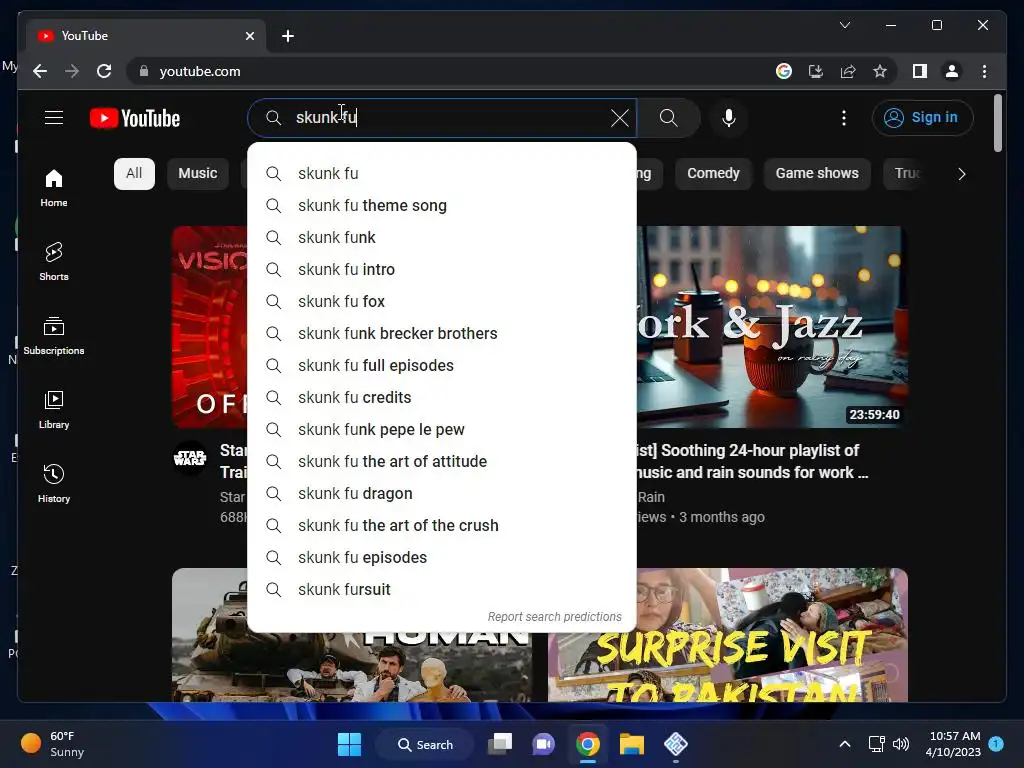
Task: Show hidden system tray icons
Action: tap(844, 744)
